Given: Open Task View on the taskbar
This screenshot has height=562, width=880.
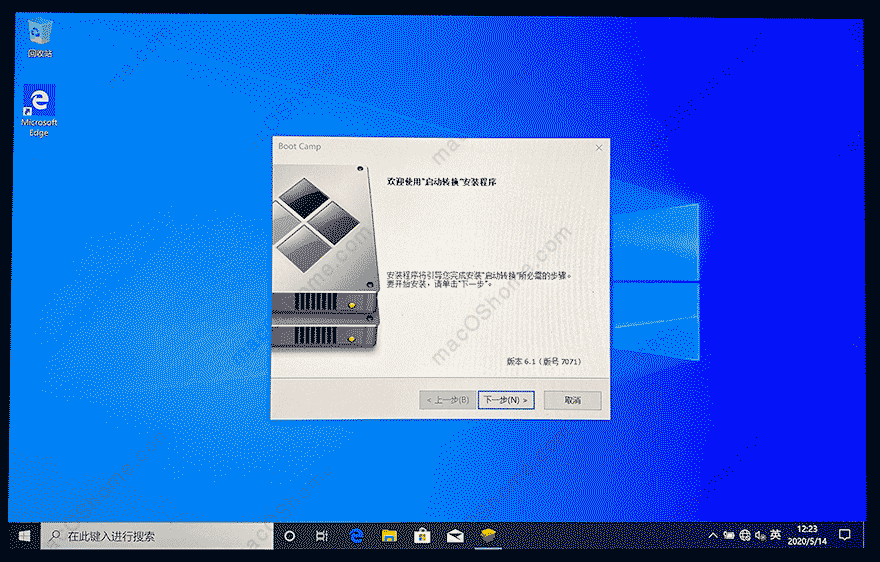Looking at the screenshot, I should click(322, 536).
